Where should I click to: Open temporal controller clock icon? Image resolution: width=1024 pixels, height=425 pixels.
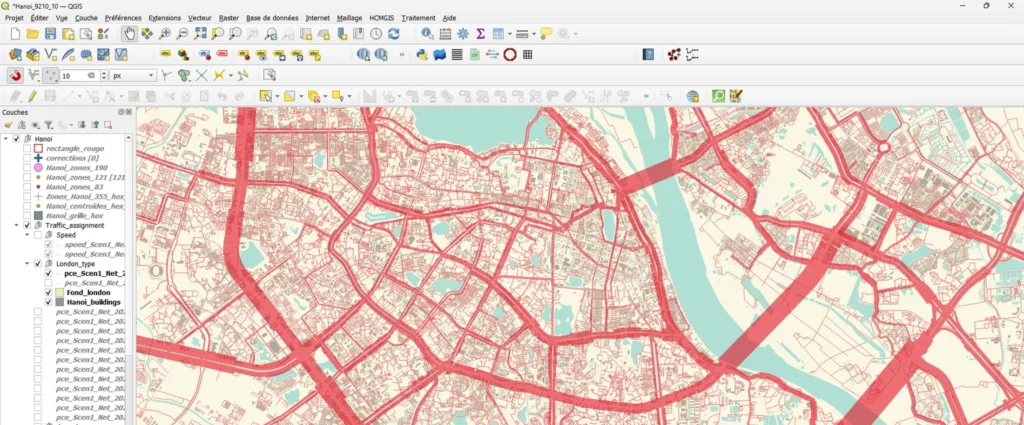pyautogui.click(x=376, y=34)
